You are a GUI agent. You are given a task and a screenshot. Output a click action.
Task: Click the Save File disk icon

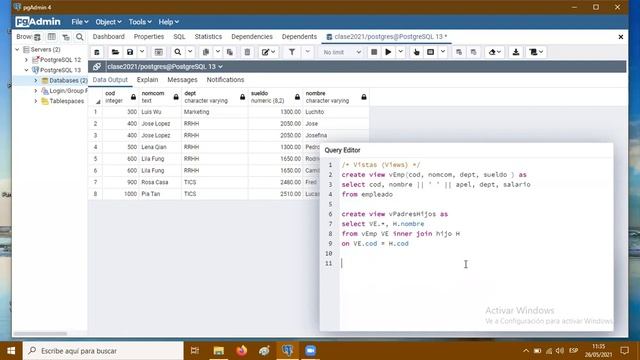[x=130, y=52]
